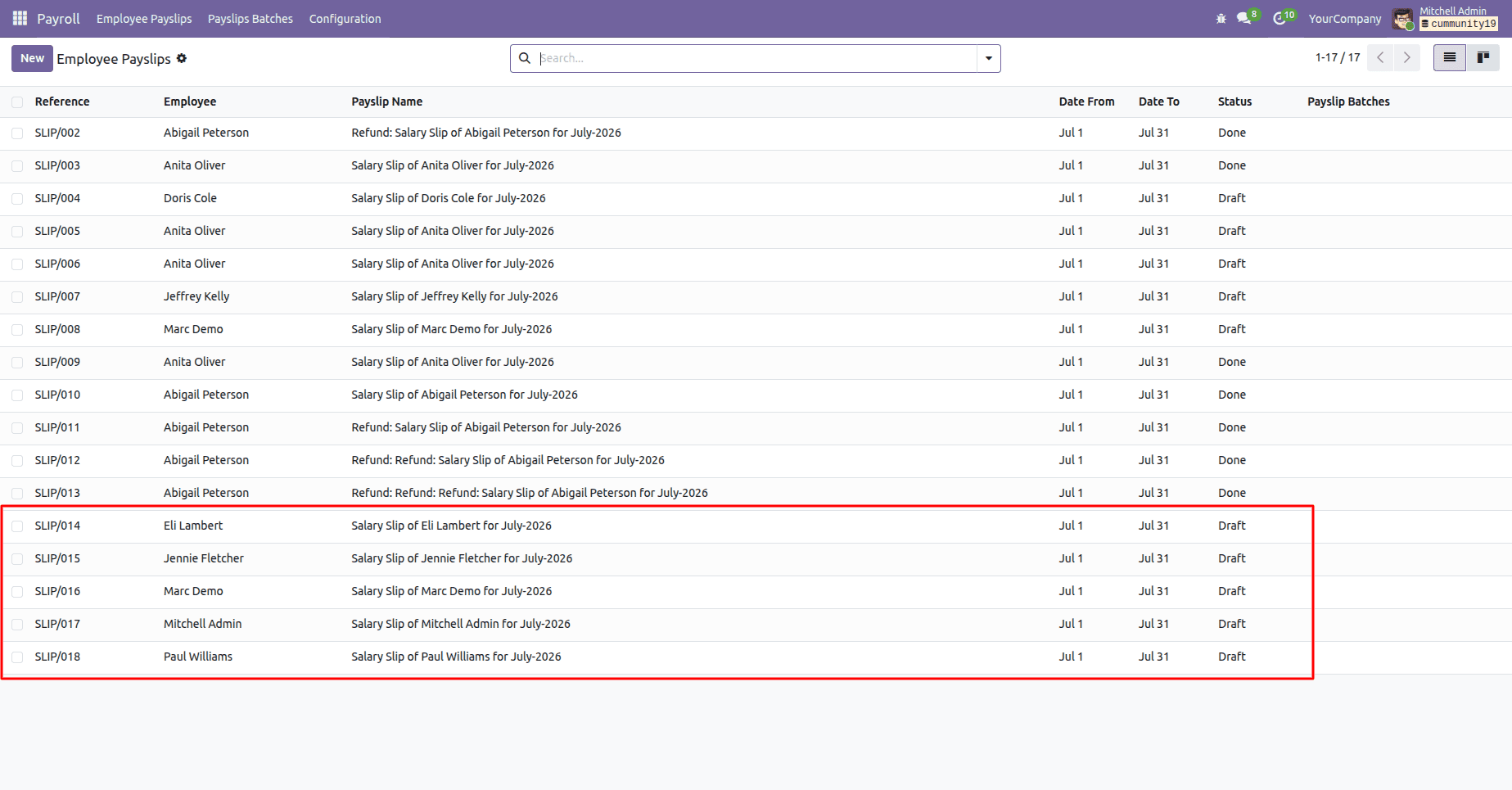This screenshot has width=1512, height=790.
Task: Select the SLIP/007 row checkbox
Action: tap(17, 296)
